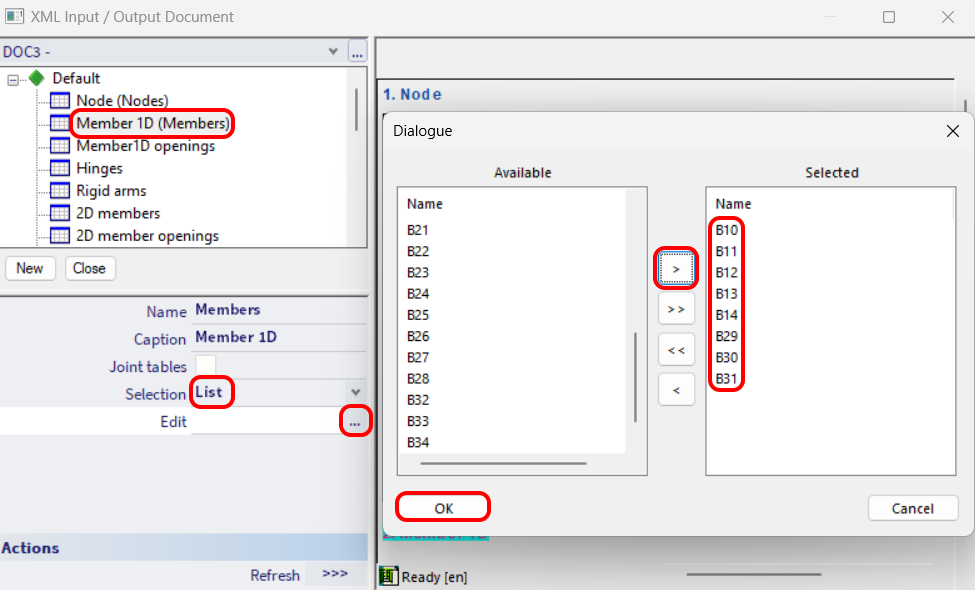Select B31 in Selected list
The image size is (975, 590).
click(726, 379)
